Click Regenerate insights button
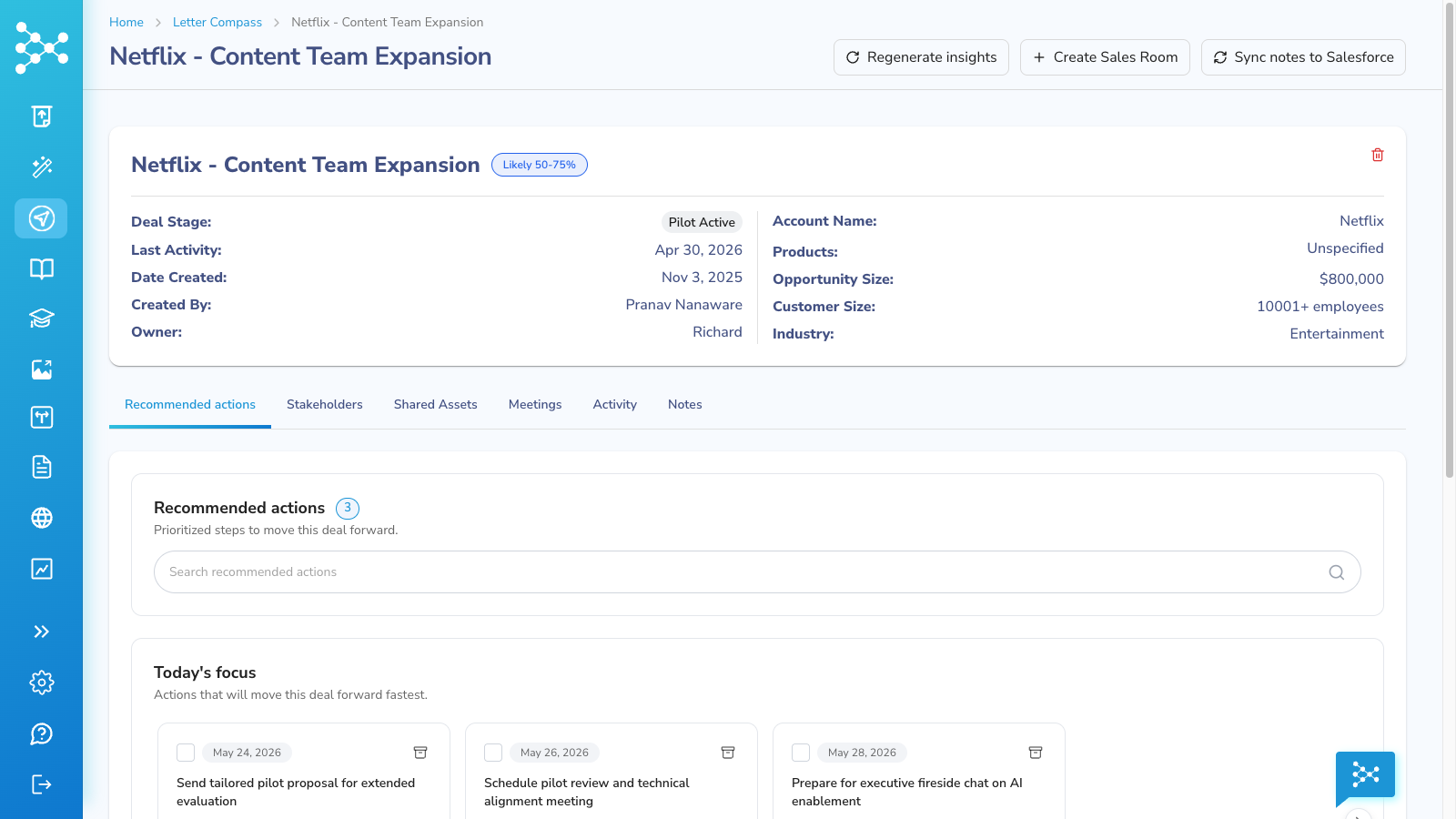Screen dimensions: 1456x819 pos(921,57)
